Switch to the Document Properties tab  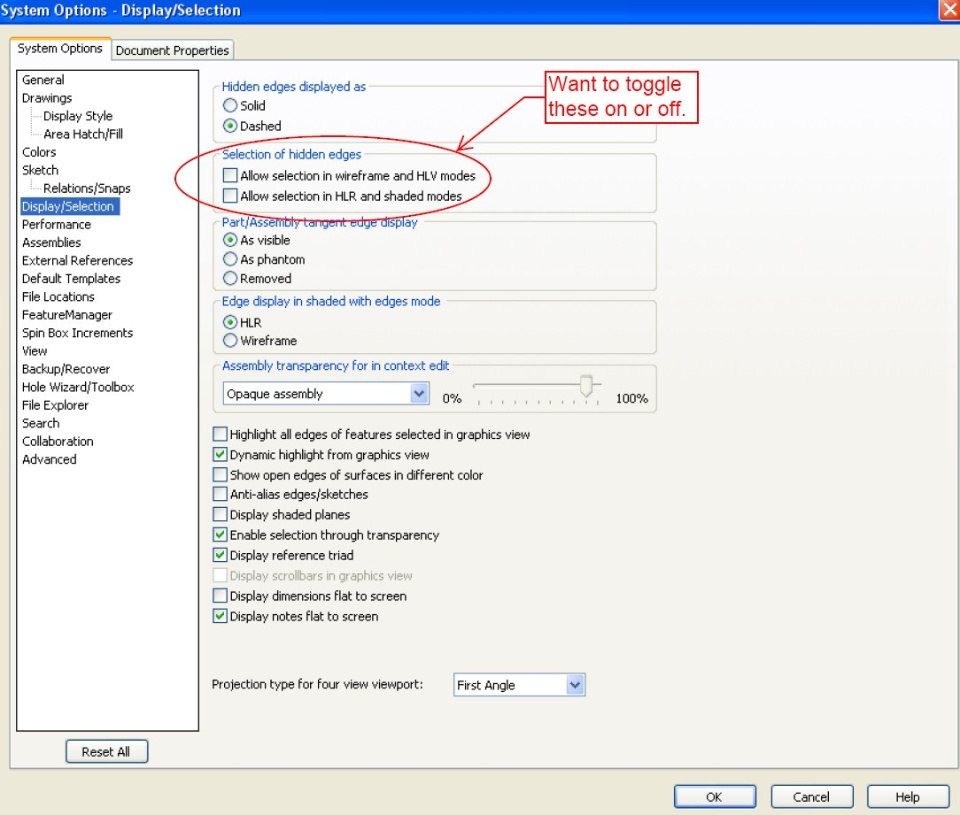coord(172,50)
